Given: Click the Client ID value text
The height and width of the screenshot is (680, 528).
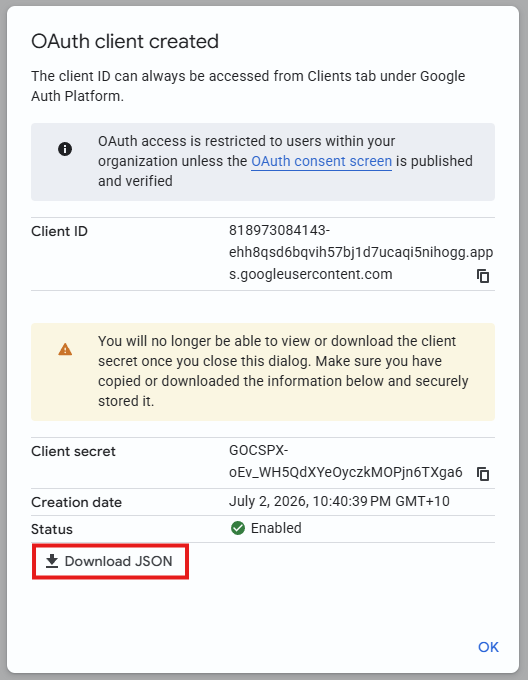Looking at the screenshot, I should coord(361,252).
